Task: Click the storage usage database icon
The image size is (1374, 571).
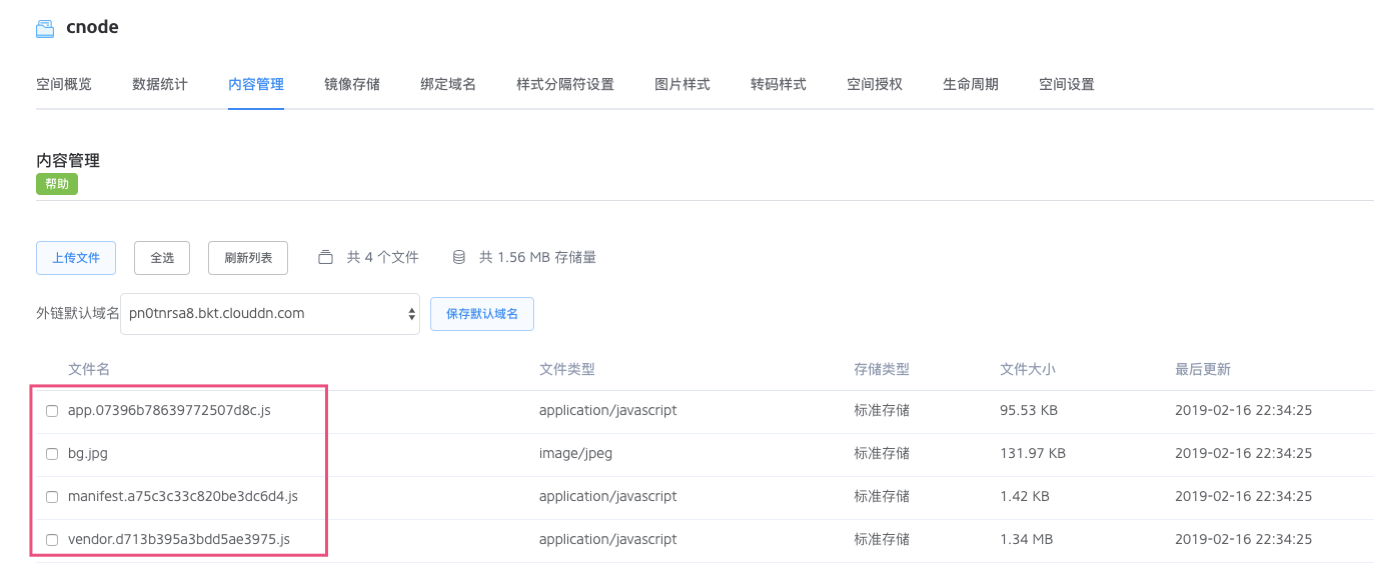Action: point(459,257)
